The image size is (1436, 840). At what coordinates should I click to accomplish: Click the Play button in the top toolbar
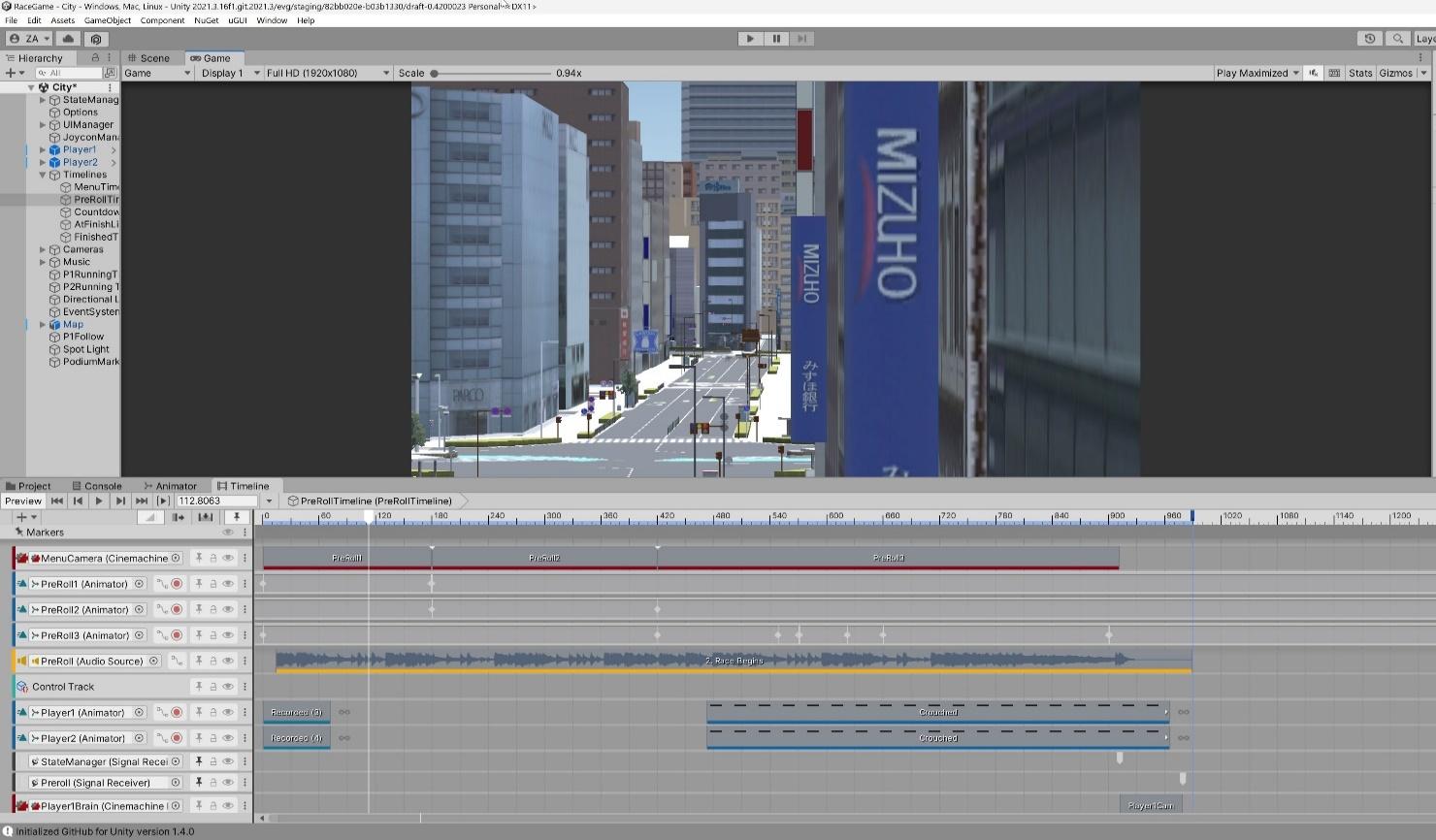coord(750,39)
